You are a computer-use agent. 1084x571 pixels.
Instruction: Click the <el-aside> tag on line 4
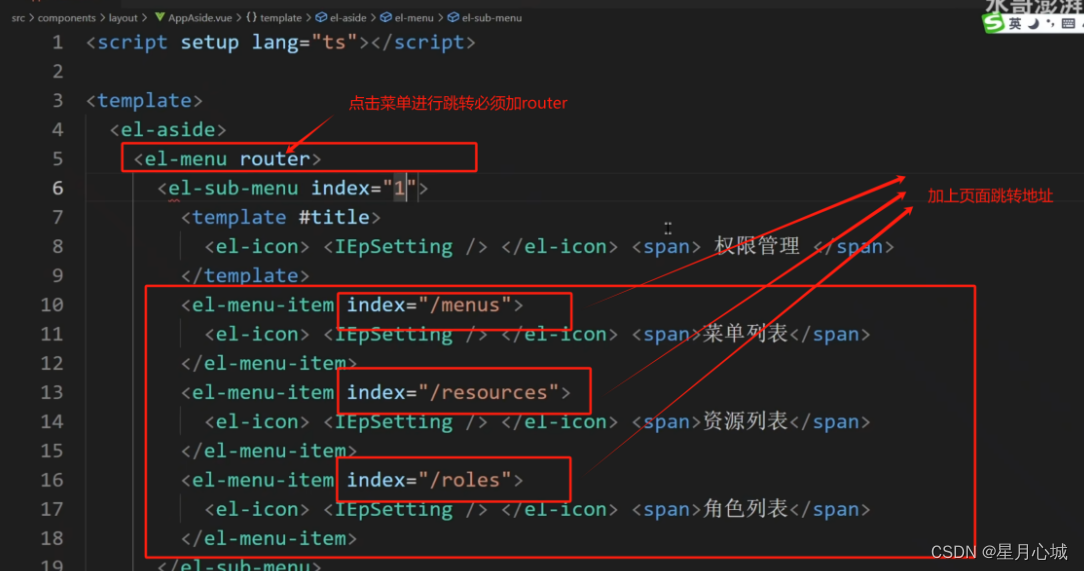click(x=168, y=130)
